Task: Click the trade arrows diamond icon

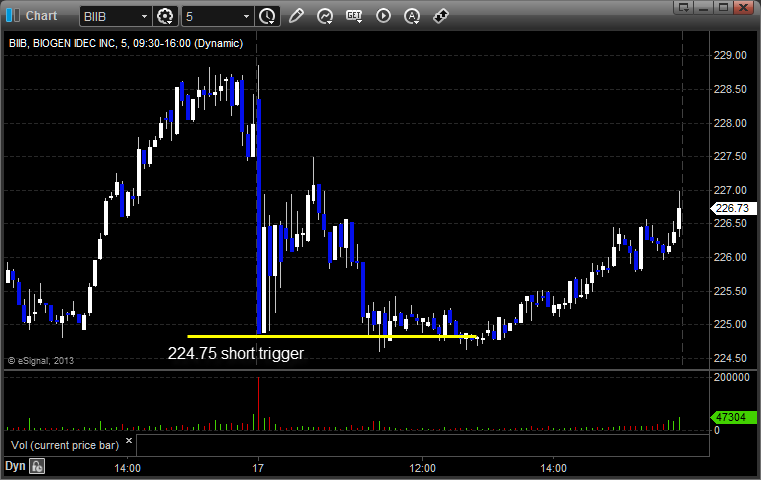Action: pos(441,16)
